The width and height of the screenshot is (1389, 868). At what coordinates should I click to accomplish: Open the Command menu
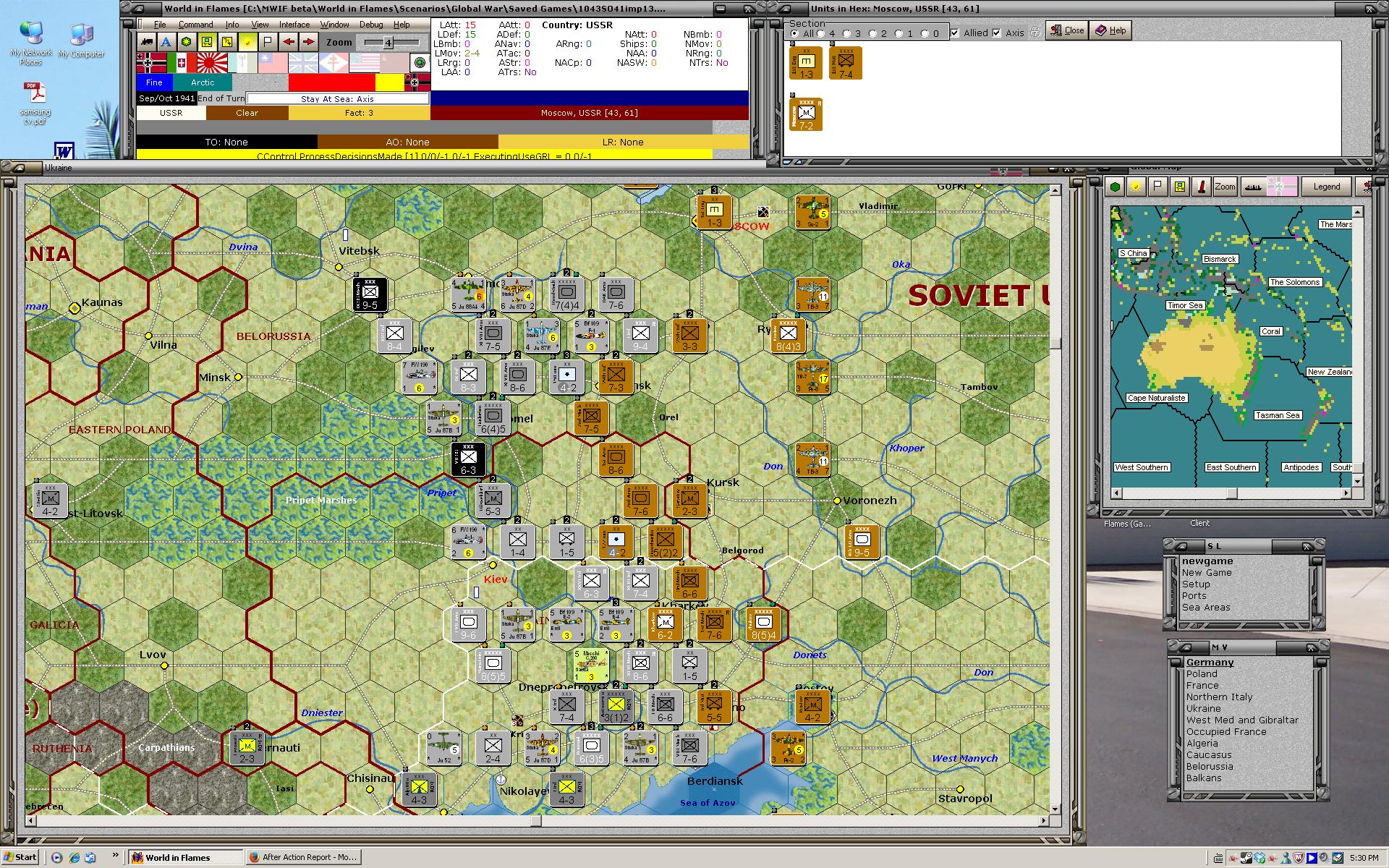click(x=195, y=25)
